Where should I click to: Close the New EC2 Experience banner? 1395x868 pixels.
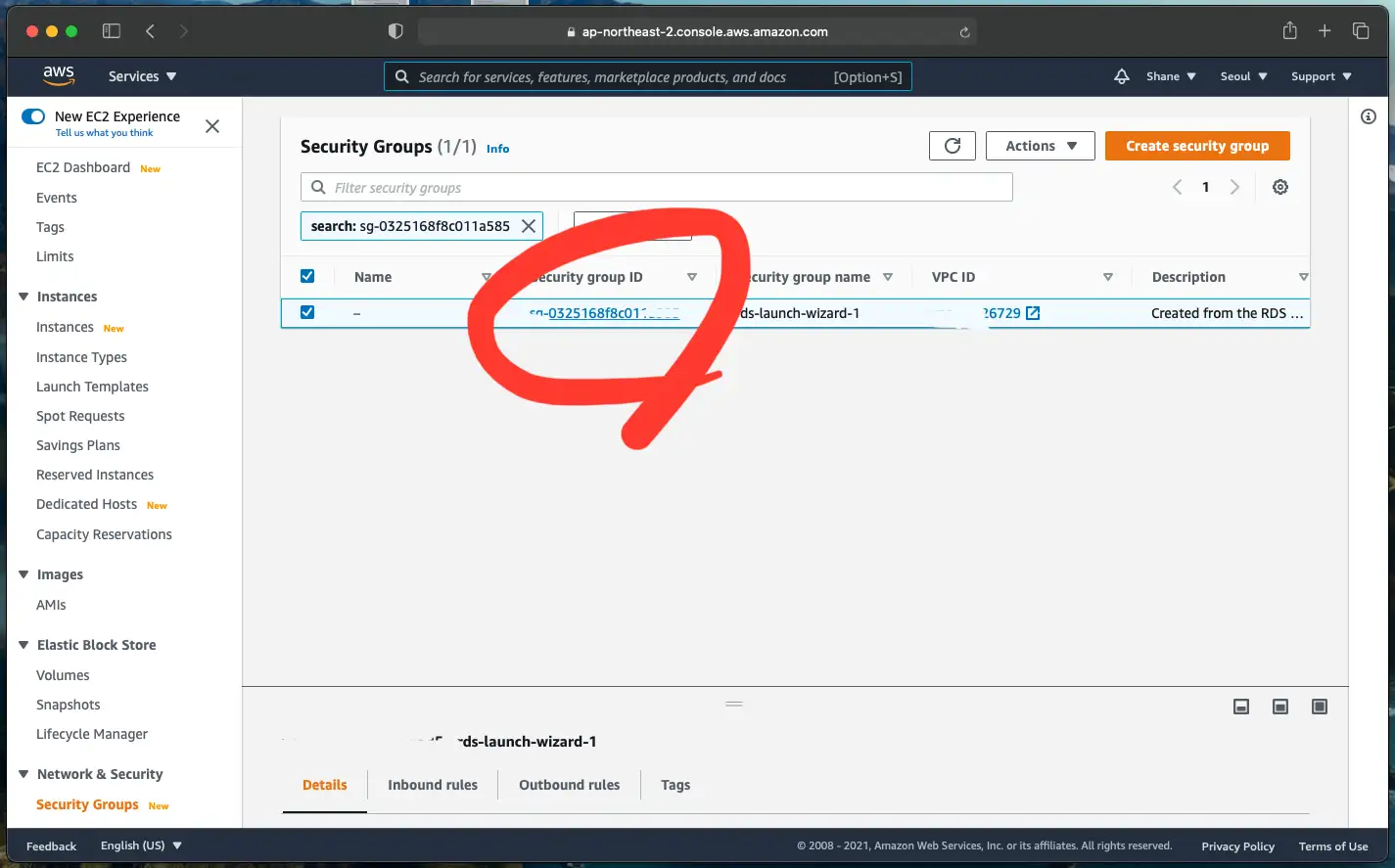(x=212, y=126)
